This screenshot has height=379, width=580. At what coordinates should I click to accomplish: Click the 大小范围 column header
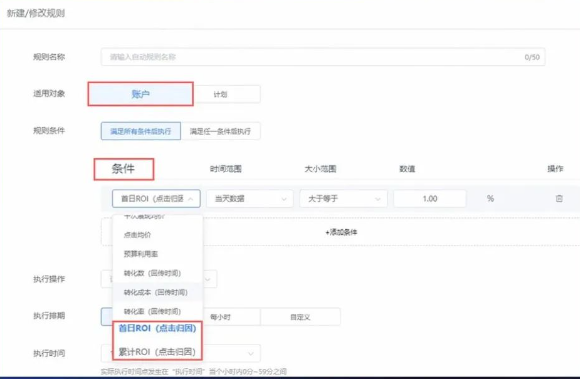pyautogui.click(x=320, y=169)
